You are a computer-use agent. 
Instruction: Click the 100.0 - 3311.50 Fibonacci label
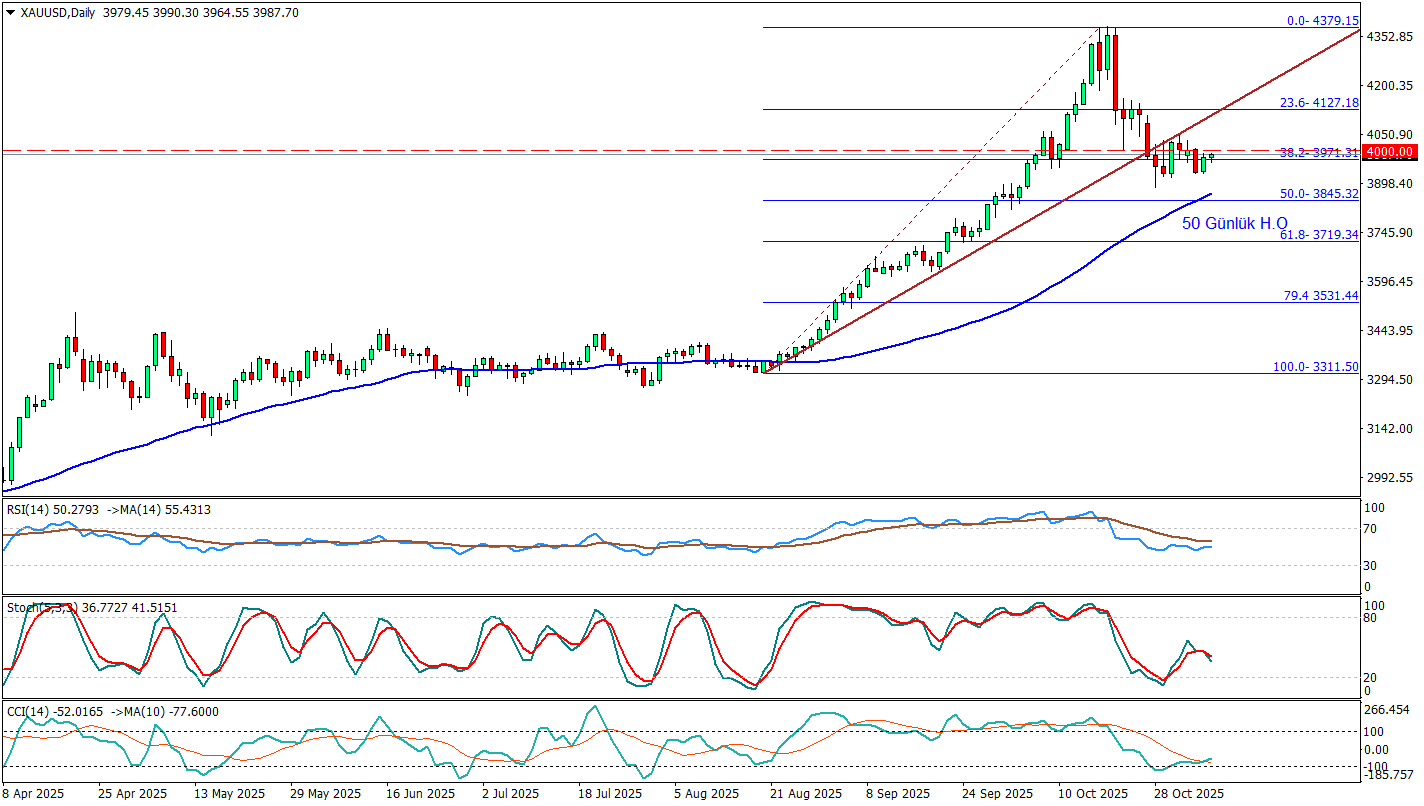[x=1316, y=368]
